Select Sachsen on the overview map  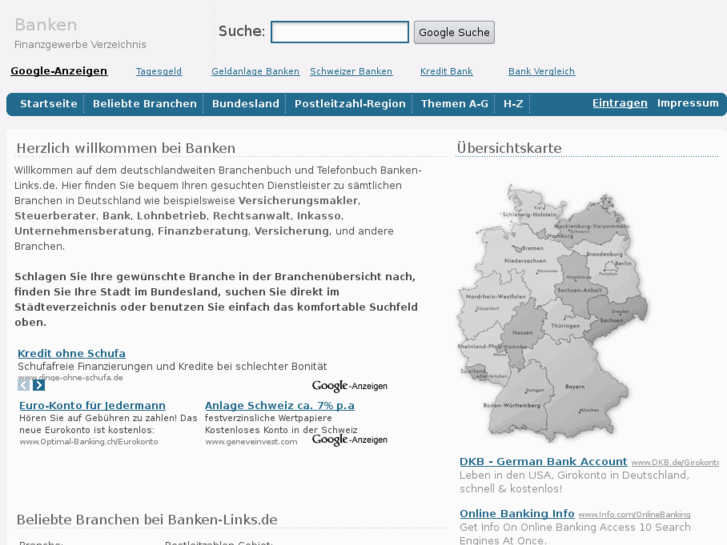tap(612, 320)
